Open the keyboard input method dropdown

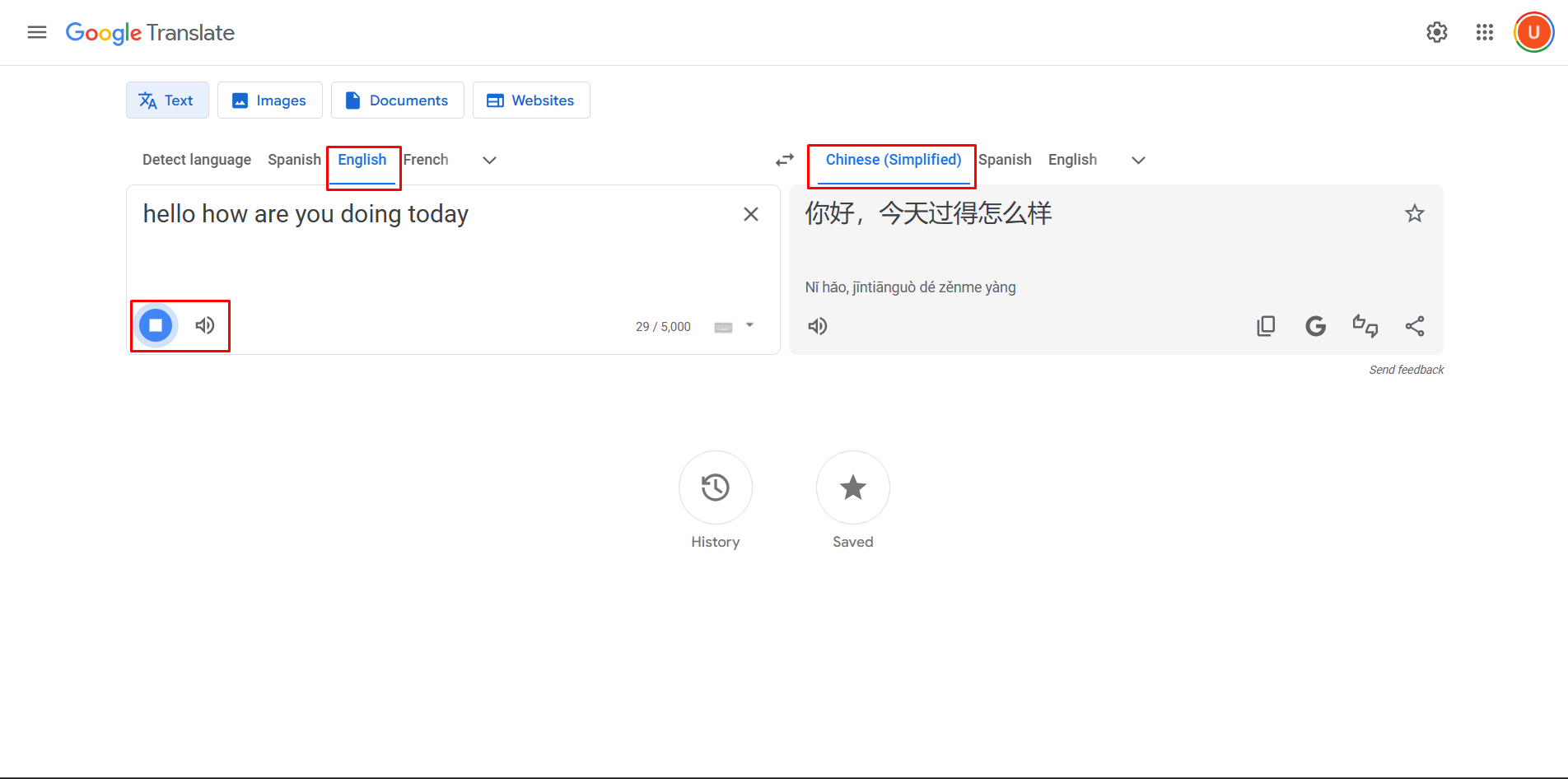click(x=749, y=326)
